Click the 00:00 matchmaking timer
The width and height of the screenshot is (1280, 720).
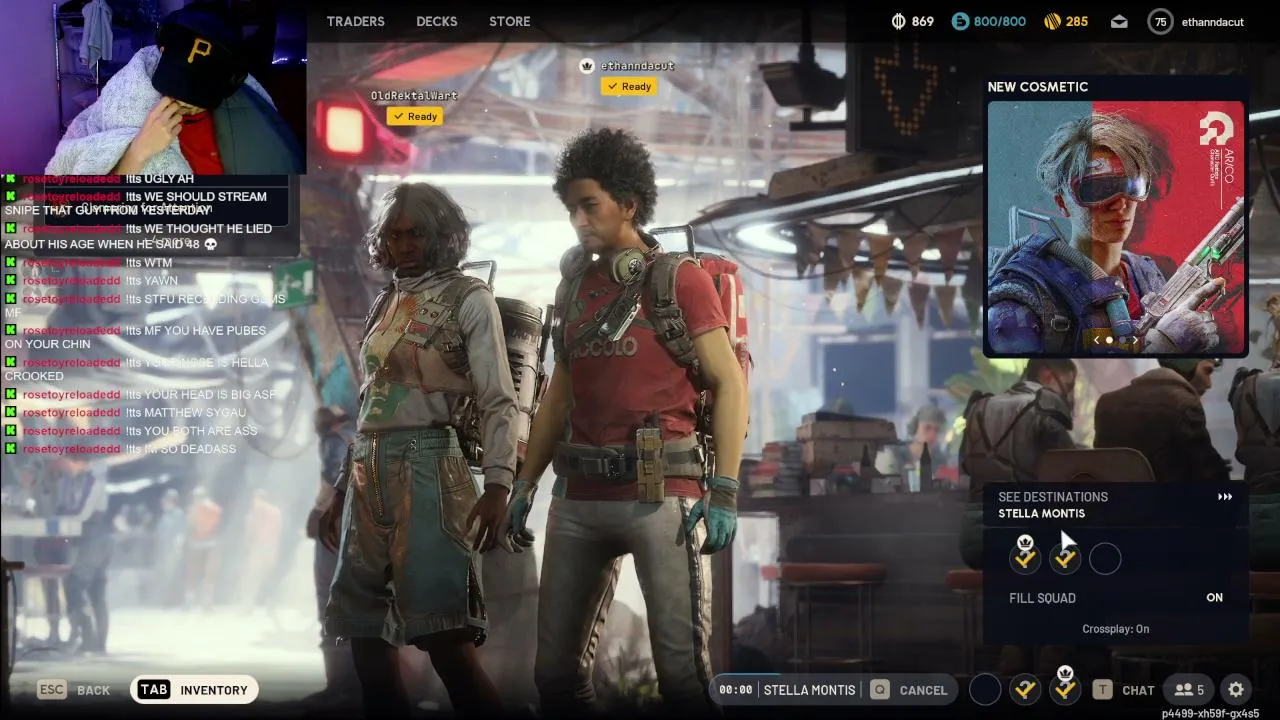[x=735, y=690]
